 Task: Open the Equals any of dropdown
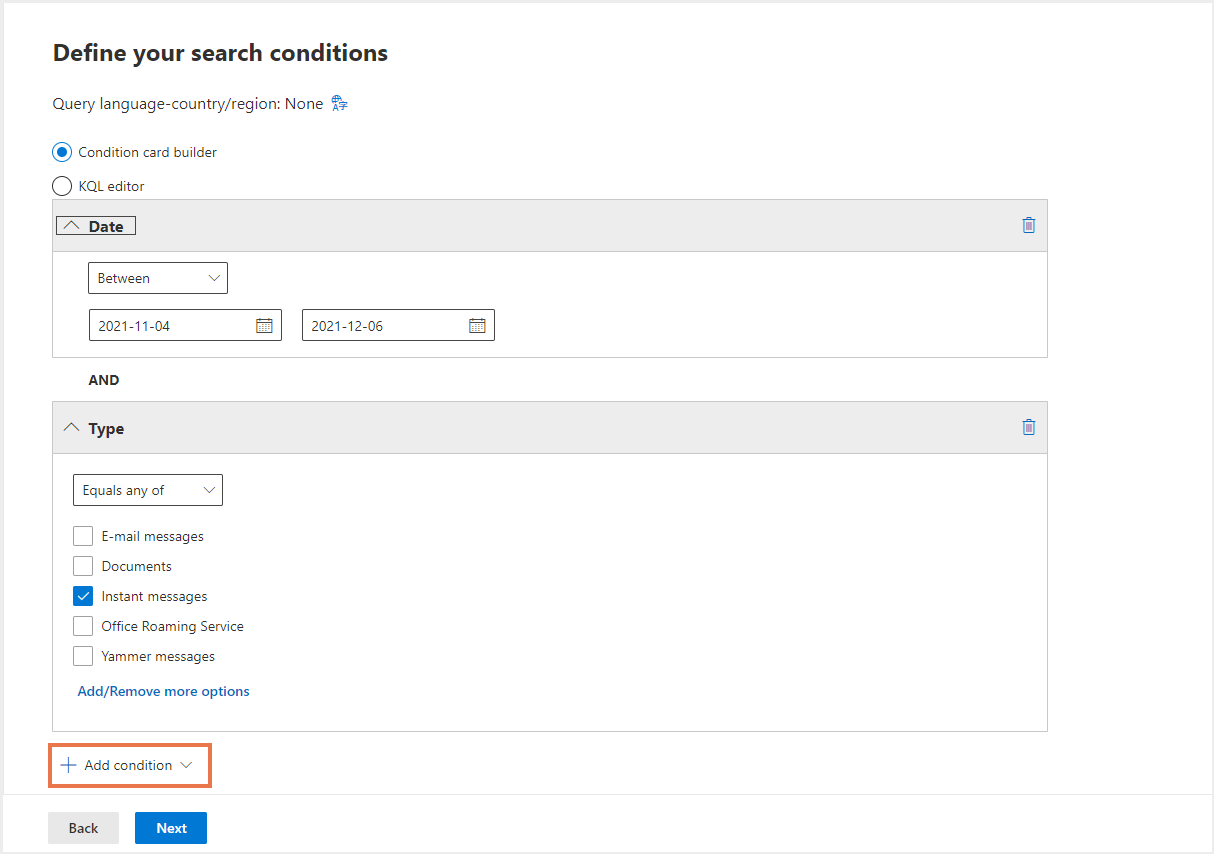click(148, 490)
